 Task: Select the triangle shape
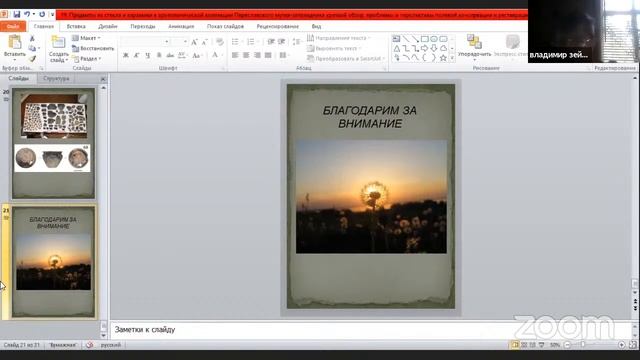coord(397,49)
